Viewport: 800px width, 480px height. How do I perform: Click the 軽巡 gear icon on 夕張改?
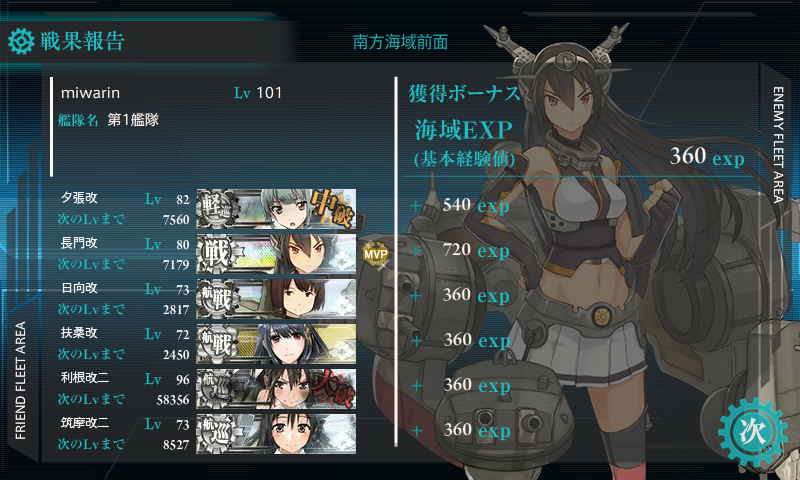click(x=217, y=209)
